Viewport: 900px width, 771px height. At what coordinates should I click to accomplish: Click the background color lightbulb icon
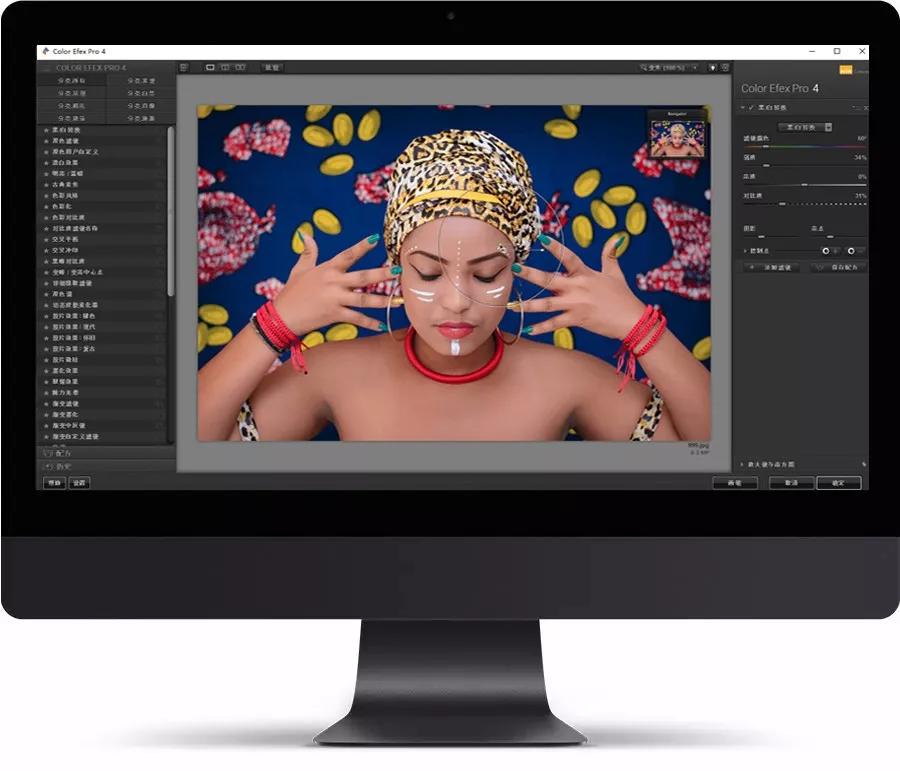point(712,67)
